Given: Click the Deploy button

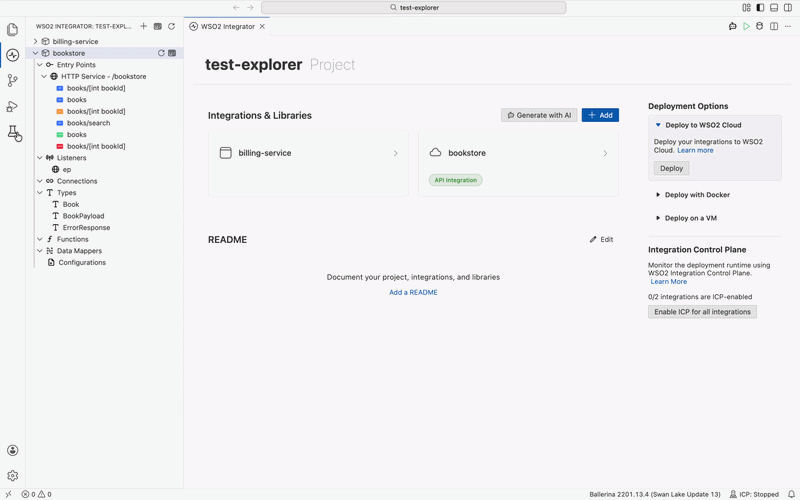Looking at the screenshot, I should [671, 168].
